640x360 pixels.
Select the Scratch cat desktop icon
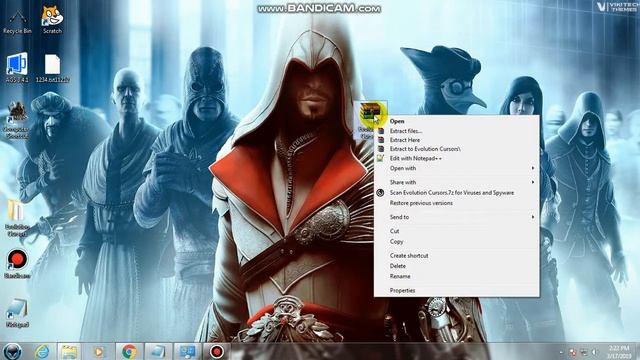[52, 19]
